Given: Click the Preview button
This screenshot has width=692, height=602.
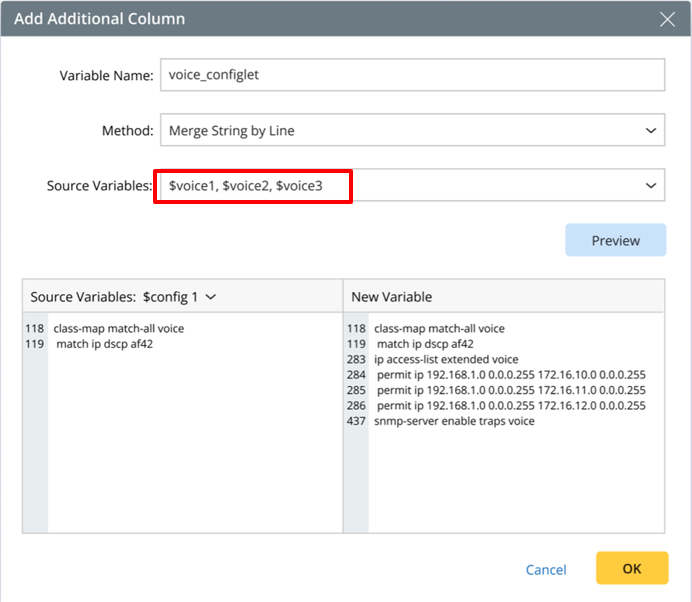Looking at the screenshot, I should coord(615,241).
